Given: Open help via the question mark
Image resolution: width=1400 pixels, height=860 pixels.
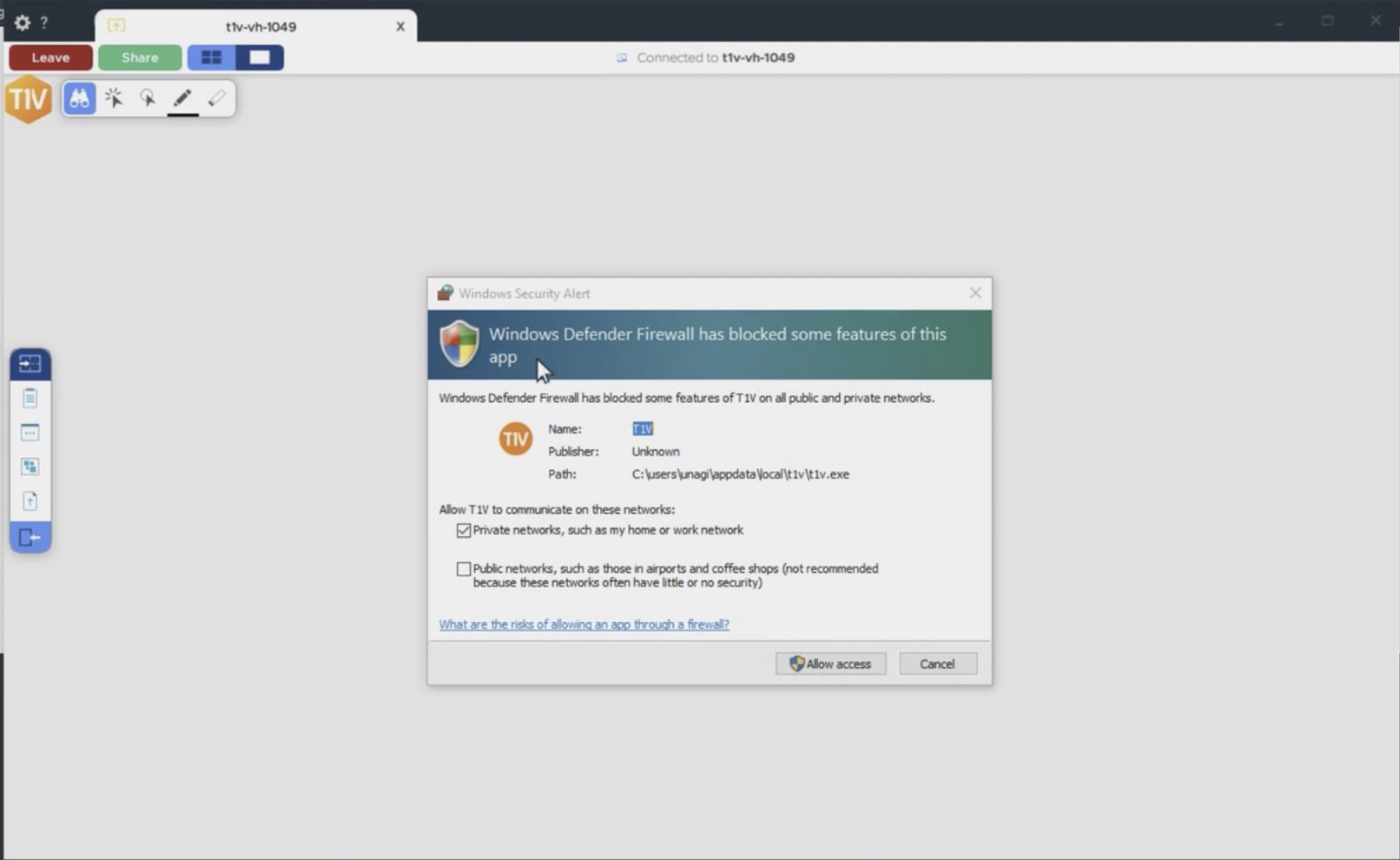Looking at the screenshot, I should click(x=44, y=23).
